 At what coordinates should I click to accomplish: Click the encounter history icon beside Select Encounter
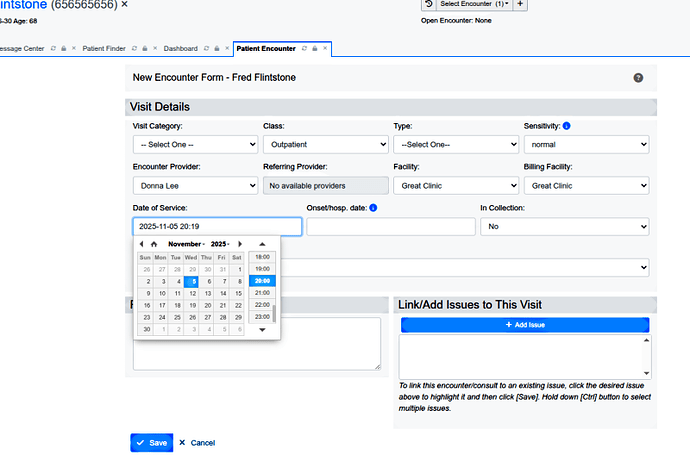click(x=428, y=4)
